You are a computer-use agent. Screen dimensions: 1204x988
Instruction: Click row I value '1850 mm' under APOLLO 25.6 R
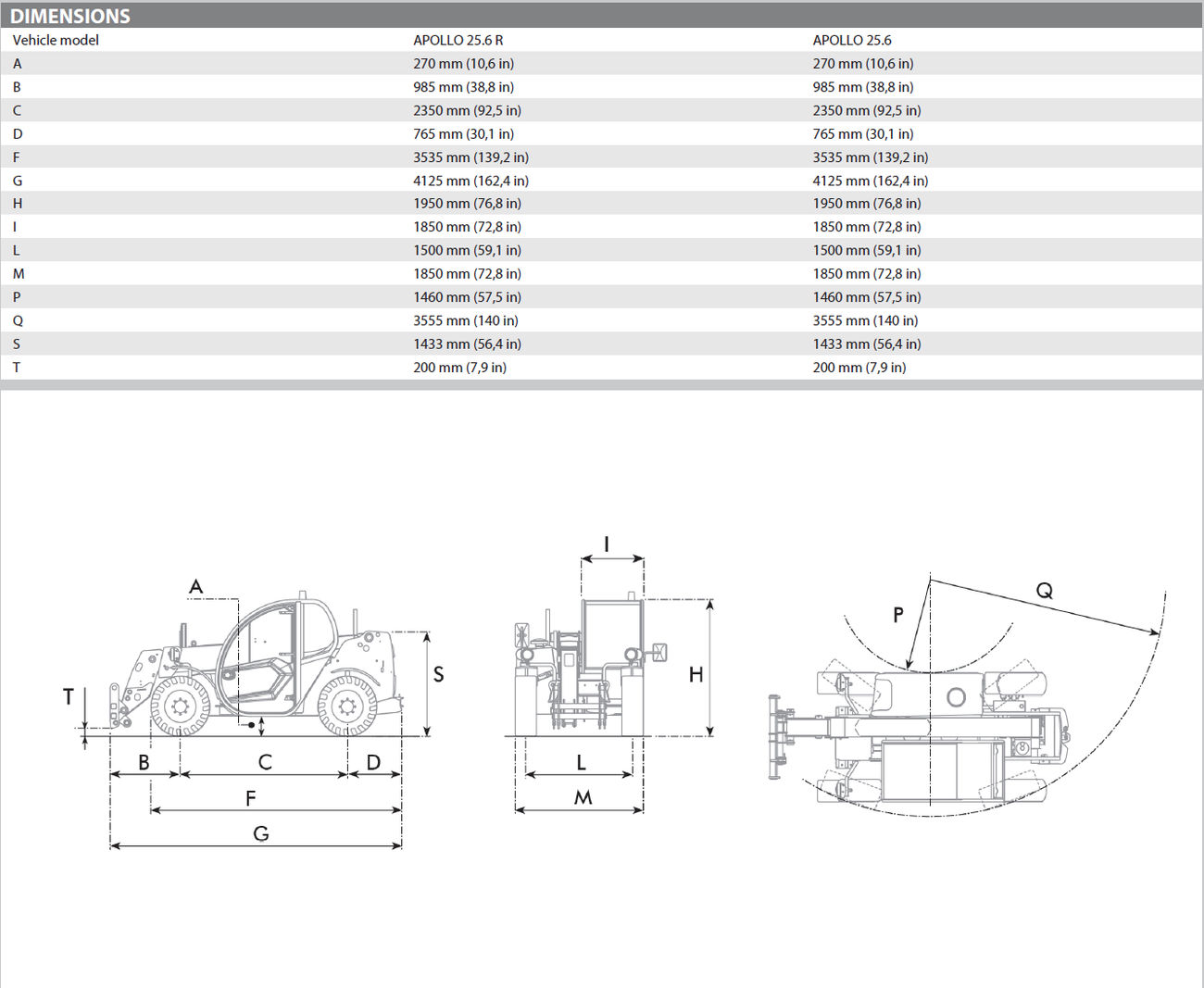pyautogui.click(x=468, y=227)
